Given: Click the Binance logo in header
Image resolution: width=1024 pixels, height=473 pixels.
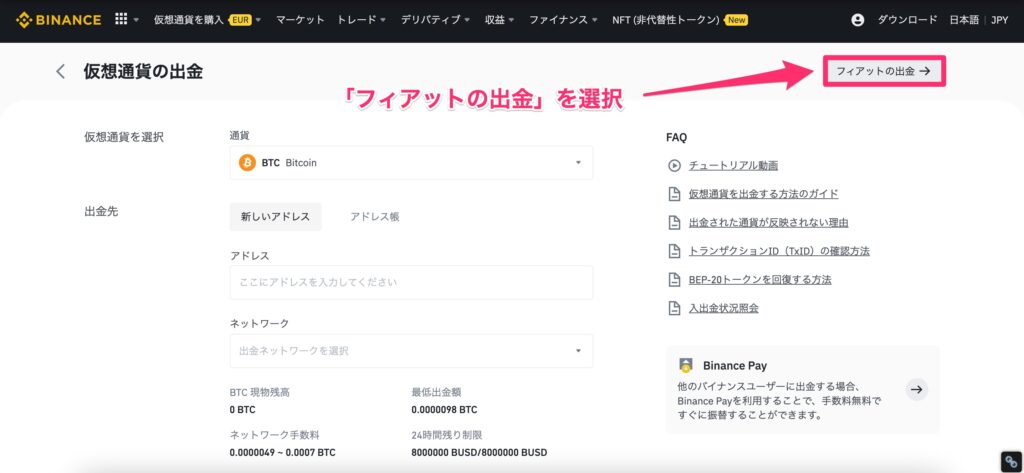Looking at the screenshot, I should coord(58,20).
